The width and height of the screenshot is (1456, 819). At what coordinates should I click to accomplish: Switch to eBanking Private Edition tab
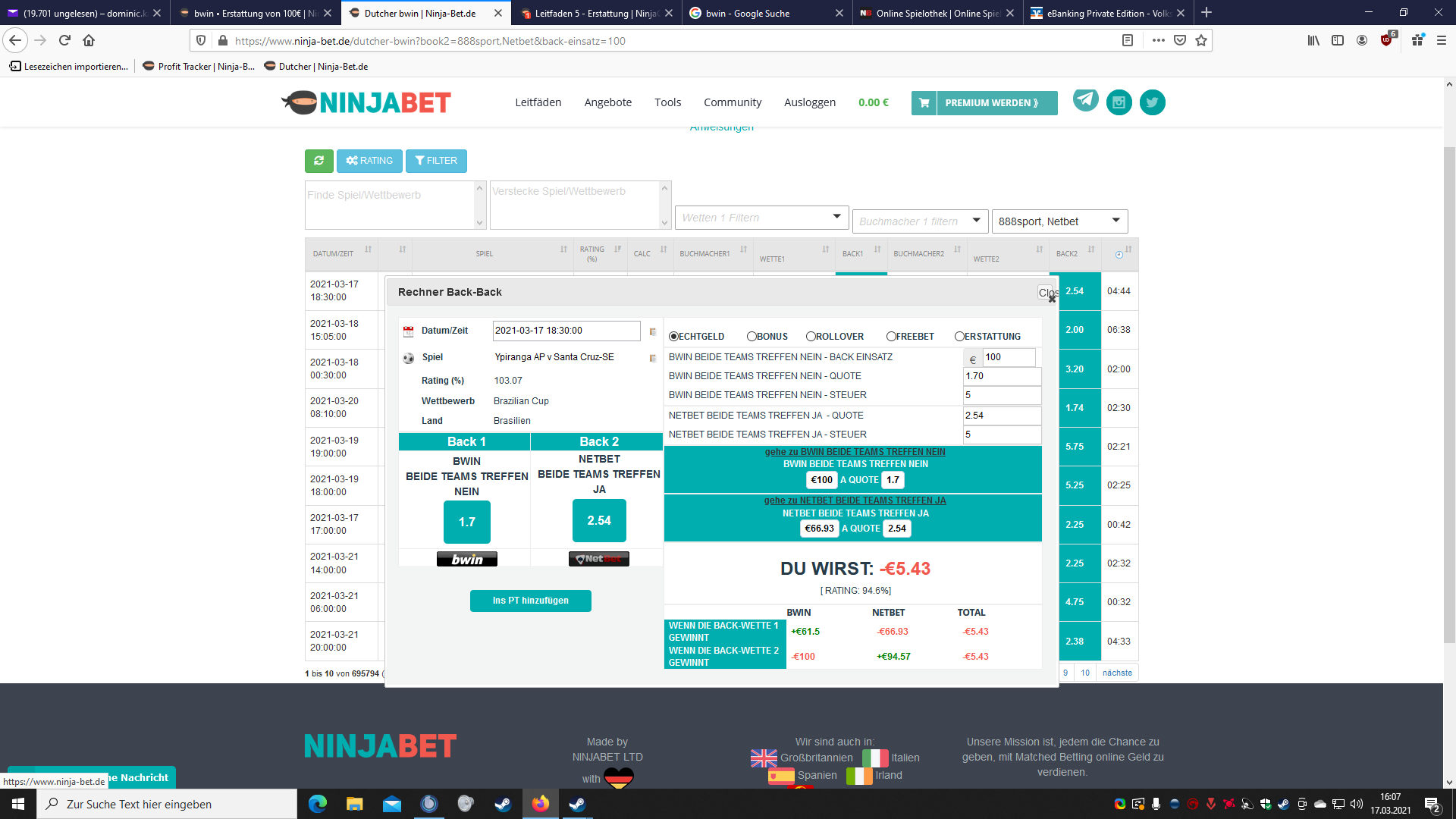point(1107,13)
